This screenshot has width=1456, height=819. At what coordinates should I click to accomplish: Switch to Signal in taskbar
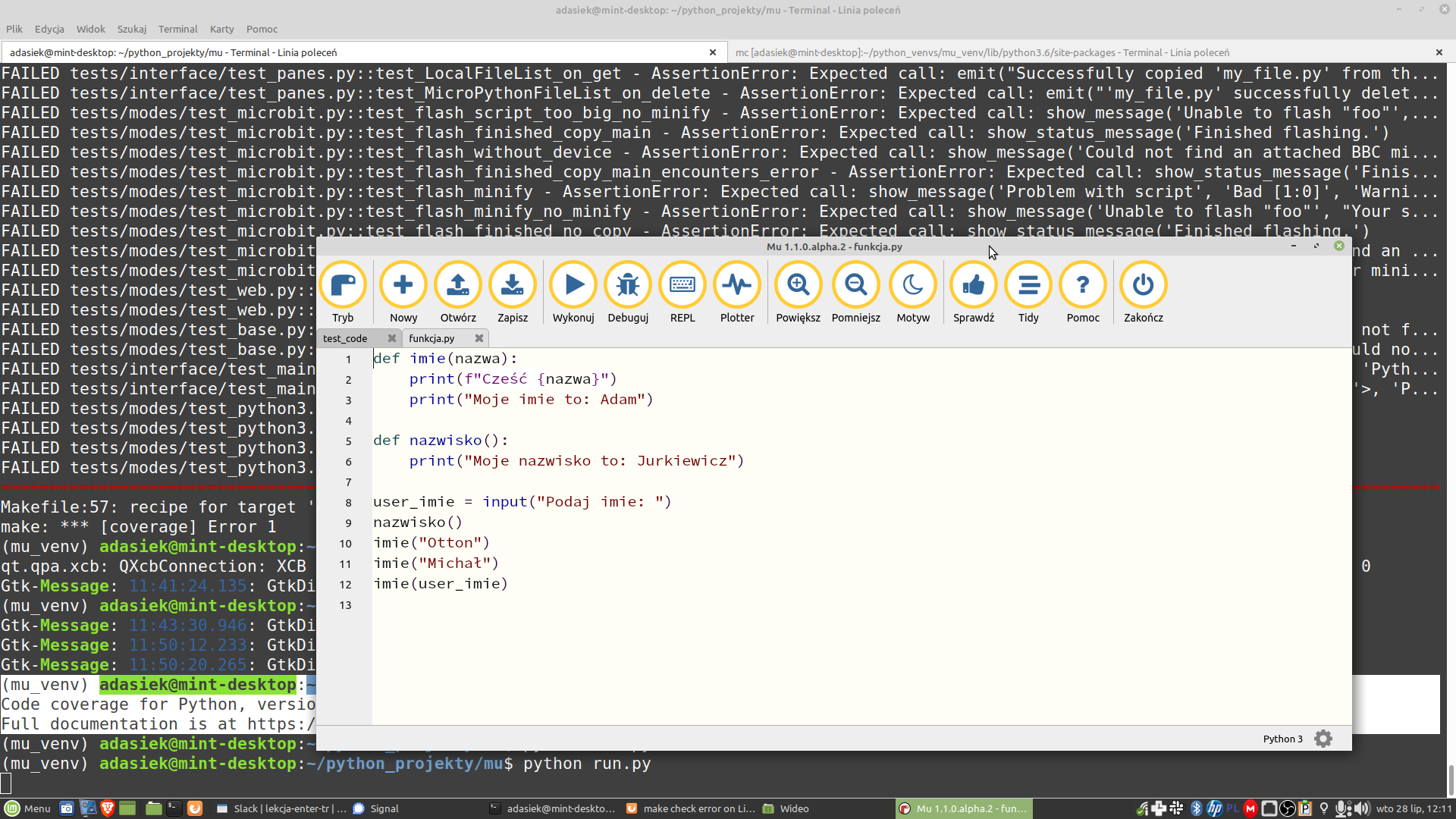[377, 808]
